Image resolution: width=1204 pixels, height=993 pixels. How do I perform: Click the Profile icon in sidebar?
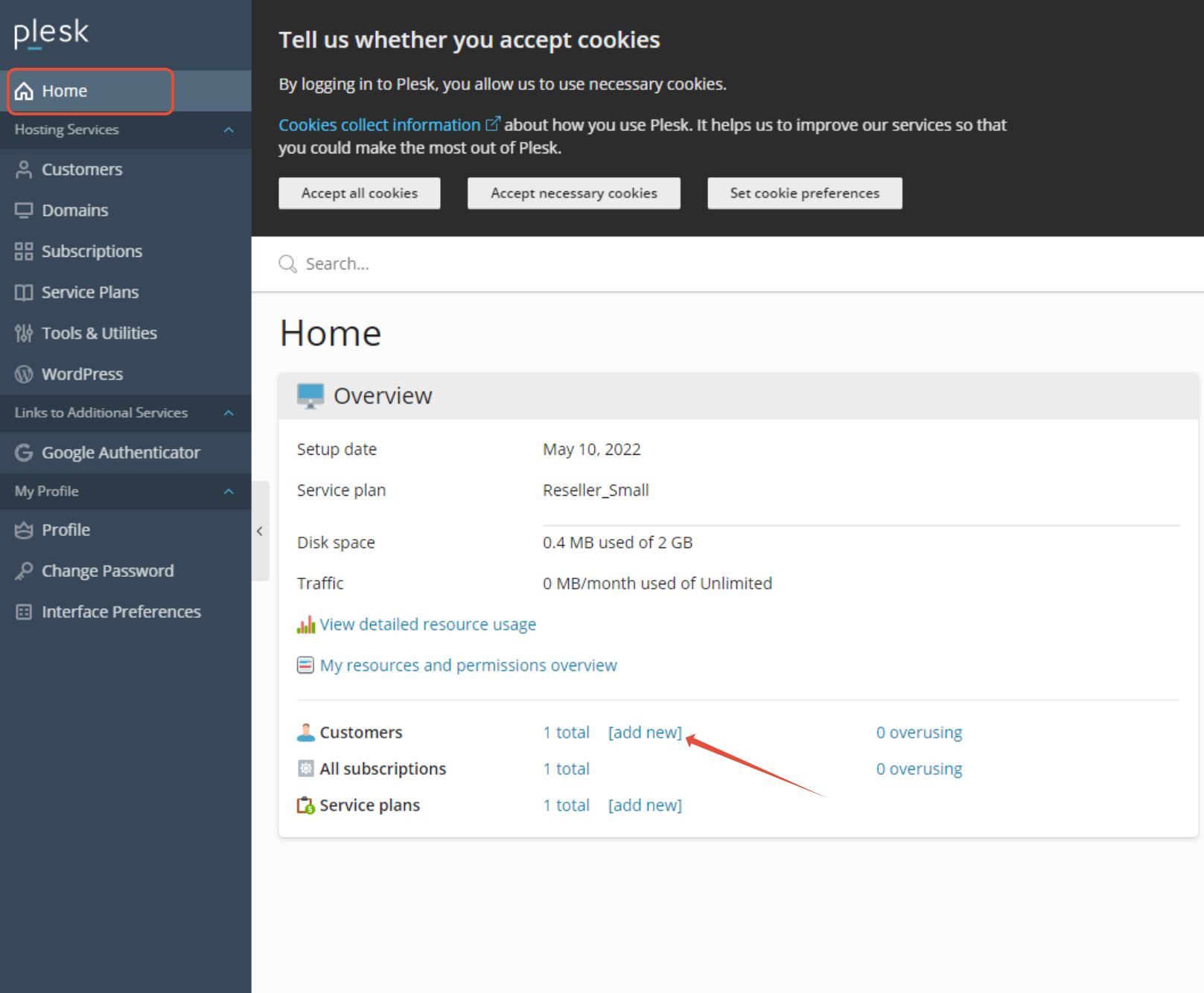tap(24, 530)
